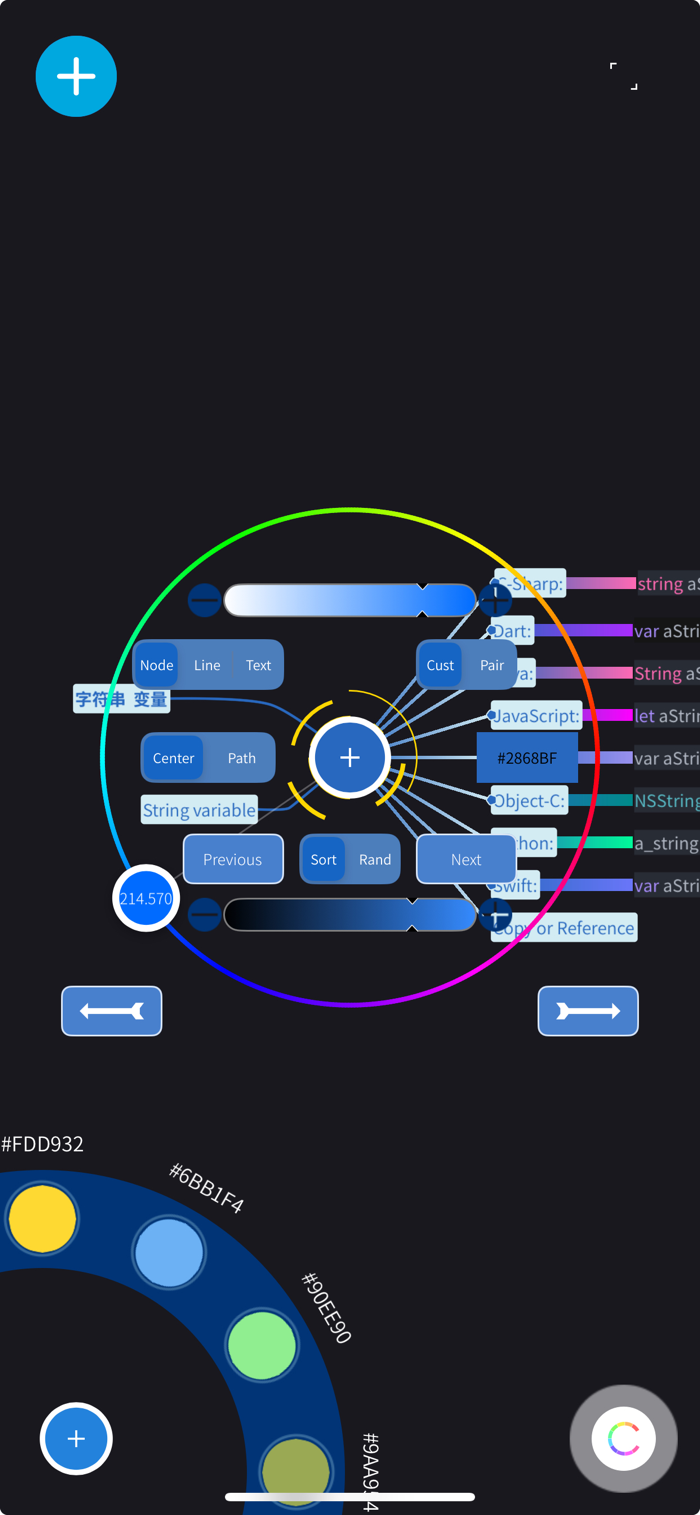Click the 'a_string' code text
700x1515 pixels.
click(667, 843)
